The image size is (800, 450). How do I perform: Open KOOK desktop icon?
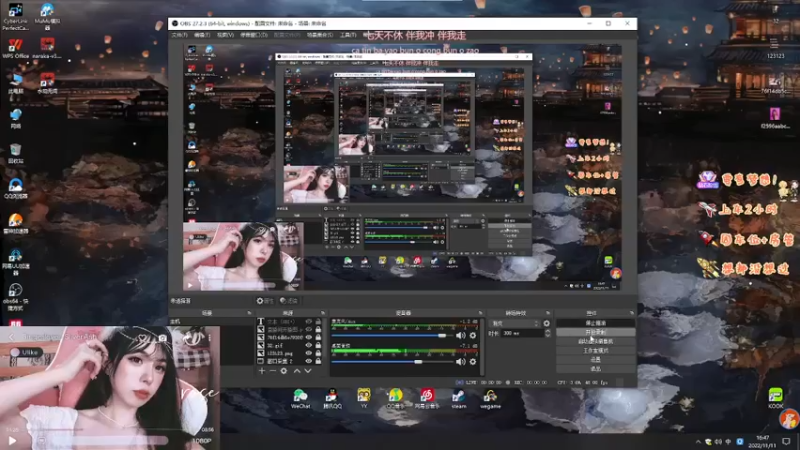tap(776, 398)
